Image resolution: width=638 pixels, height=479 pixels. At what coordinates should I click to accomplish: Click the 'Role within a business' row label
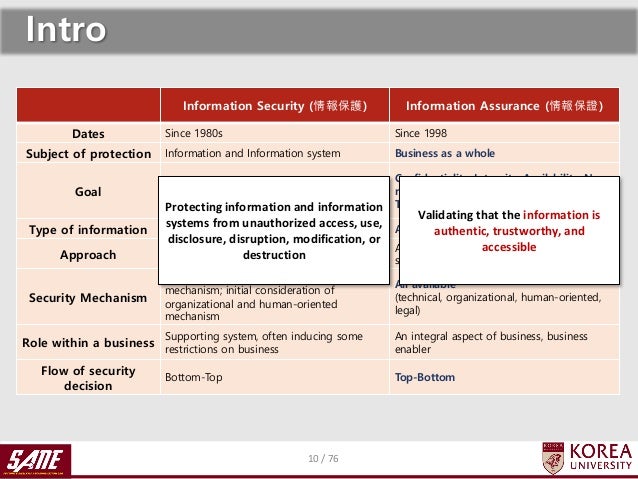(88, 343)
